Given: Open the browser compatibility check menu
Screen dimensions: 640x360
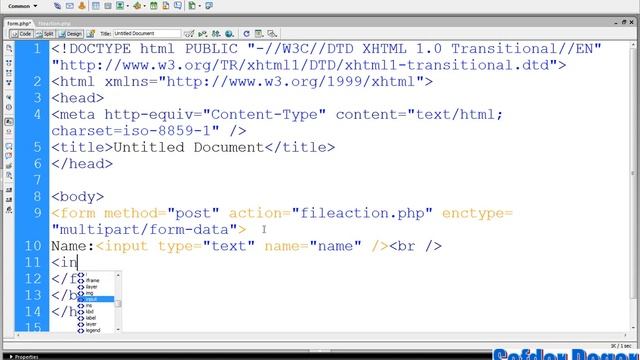Looking at the screenshot, I should [189, 34].
